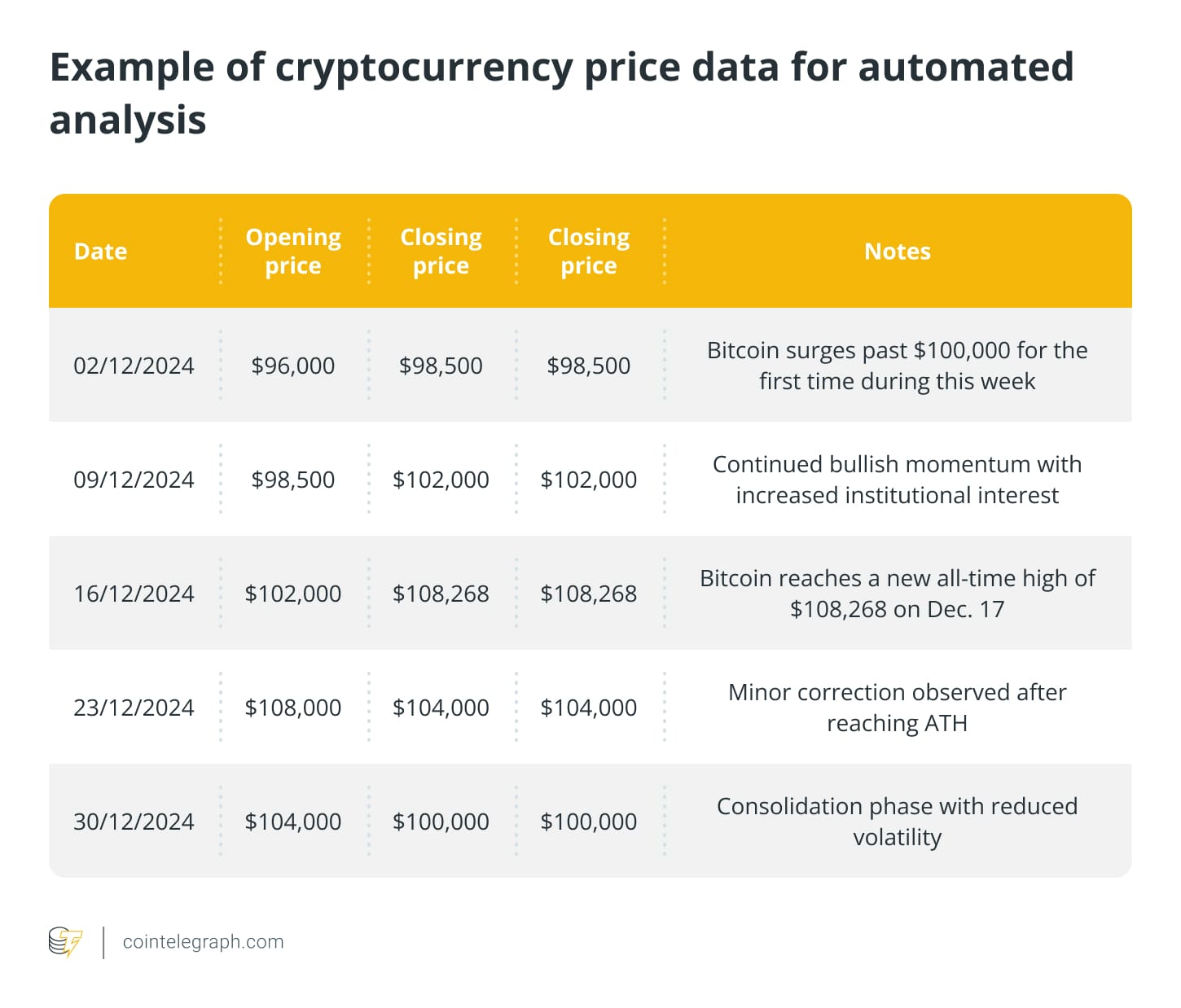The width and height of the screenshot is (1181, 1008).
Task: Click the minor correction after ATH note
Action: [897, 708]
